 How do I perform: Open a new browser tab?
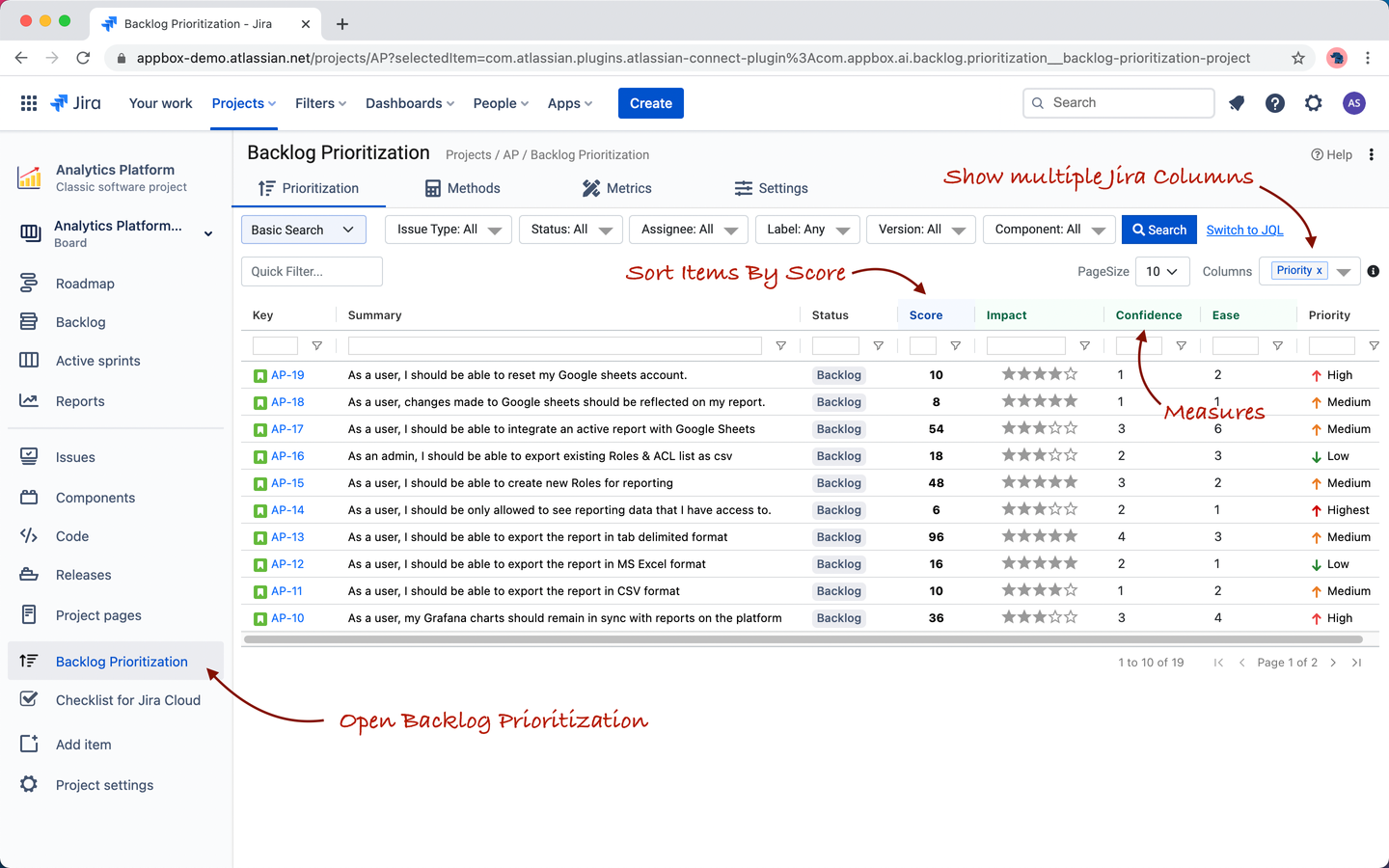point(342,23)
